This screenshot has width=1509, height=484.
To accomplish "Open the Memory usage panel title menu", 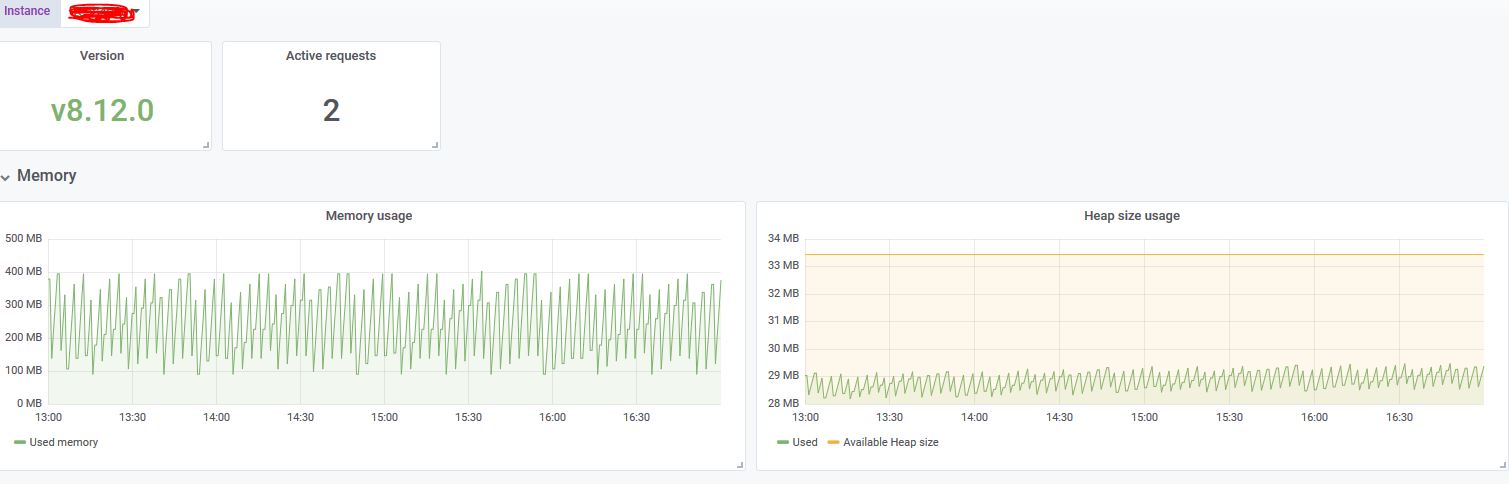I will 368,216.
